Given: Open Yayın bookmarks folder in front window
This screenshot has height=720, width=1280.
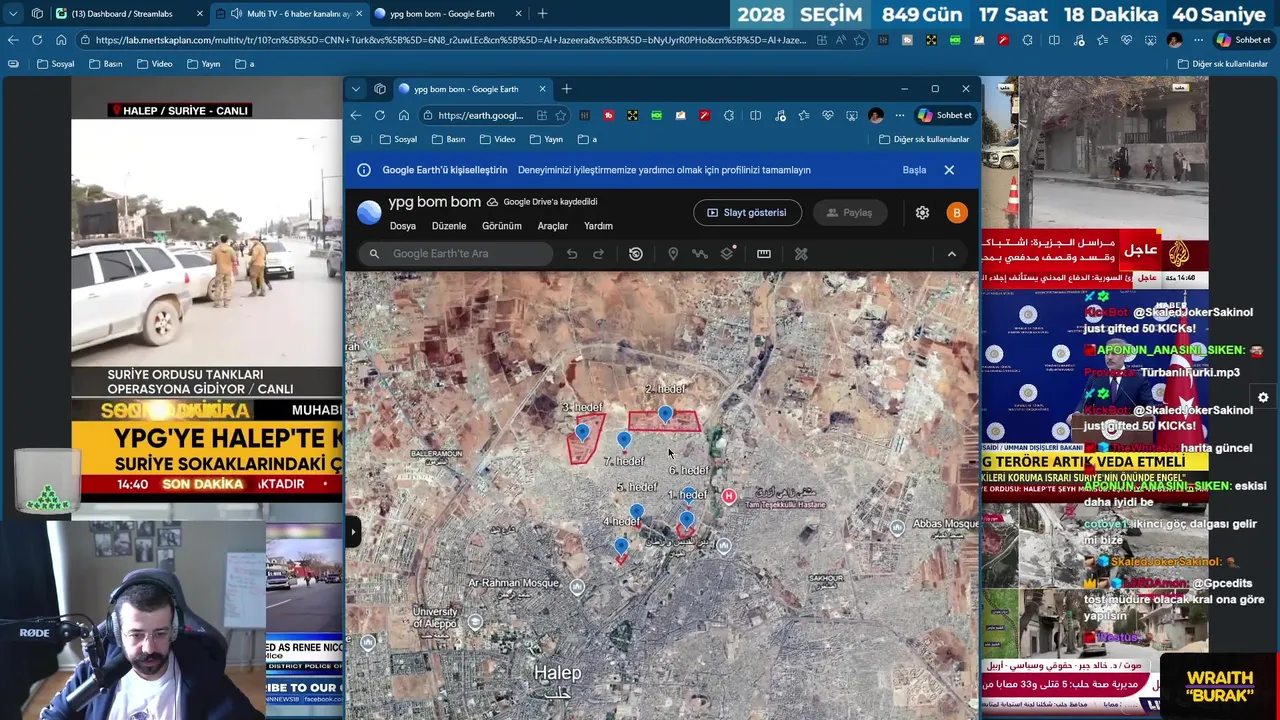Looking at the screenshot, I should click(546, 139).
